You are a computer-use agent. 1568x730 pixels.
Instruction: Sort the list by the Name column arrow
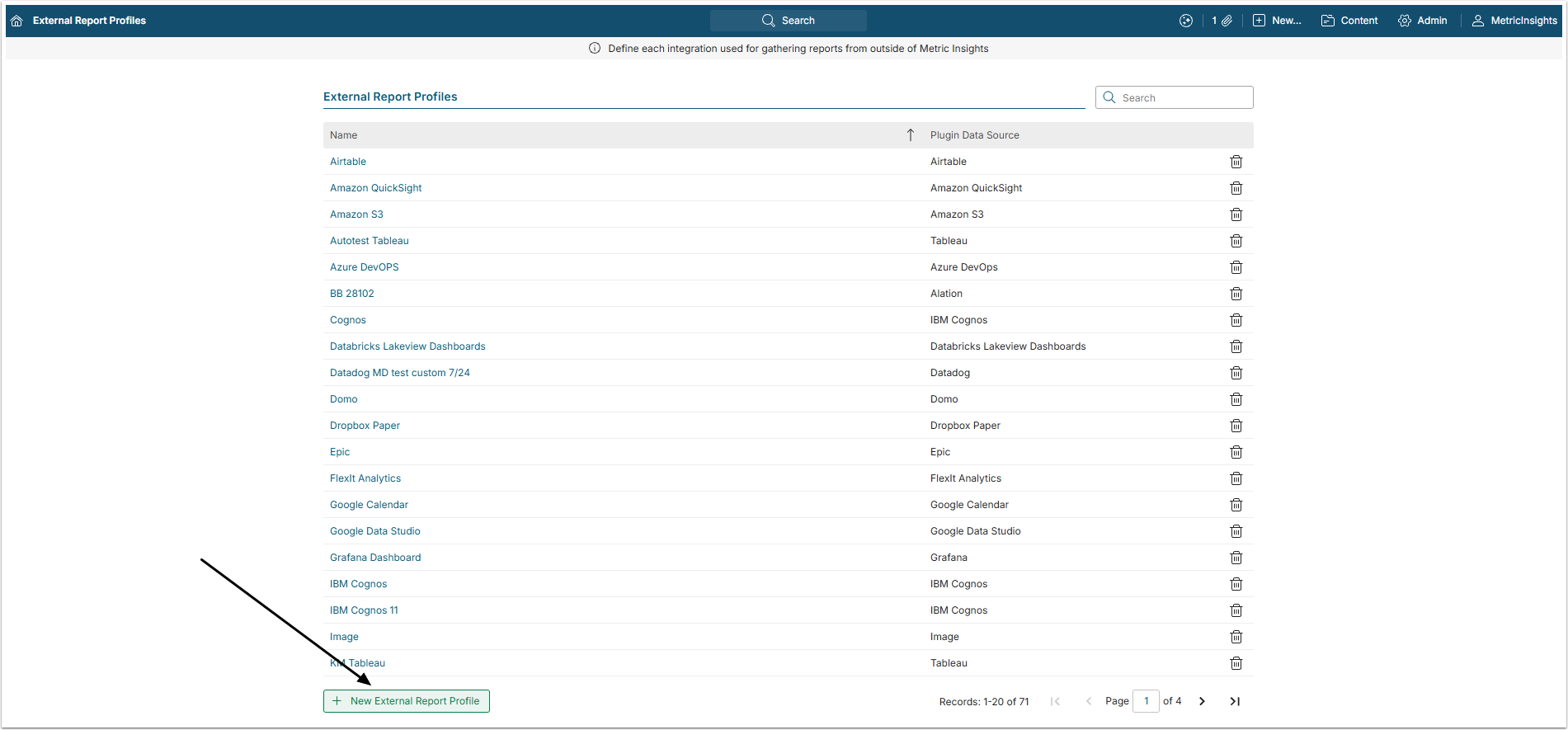(911, 135)
